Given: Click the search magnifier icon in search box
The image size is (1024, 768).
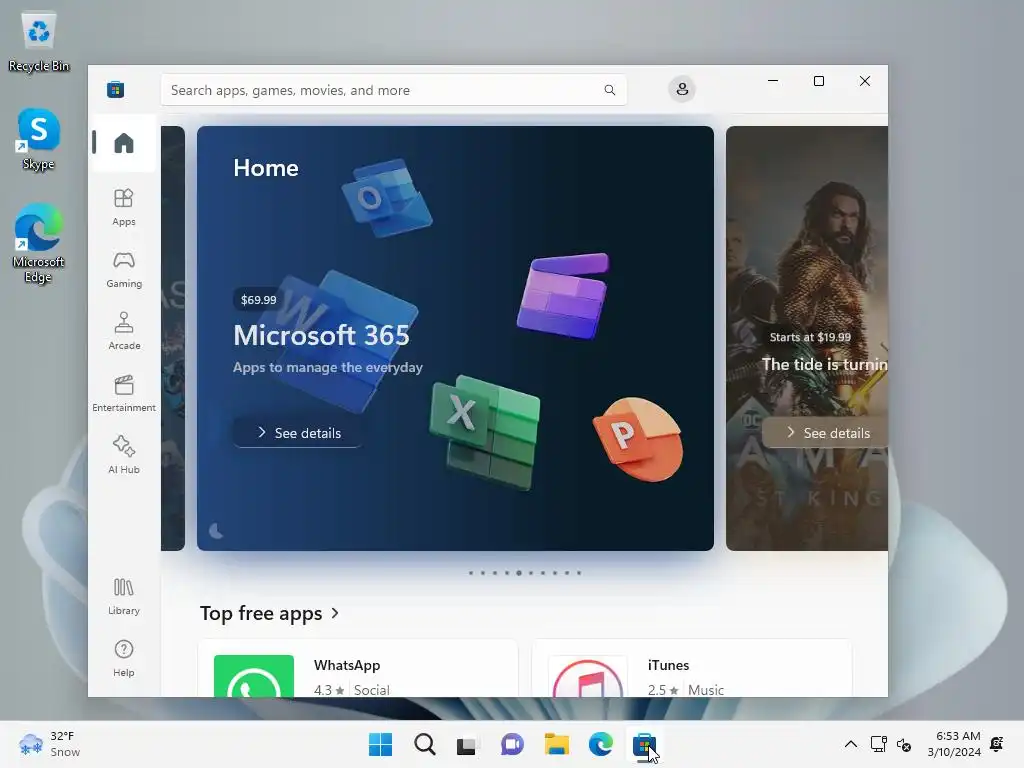Looking at the screenshot, I should [x=609, y=90].
